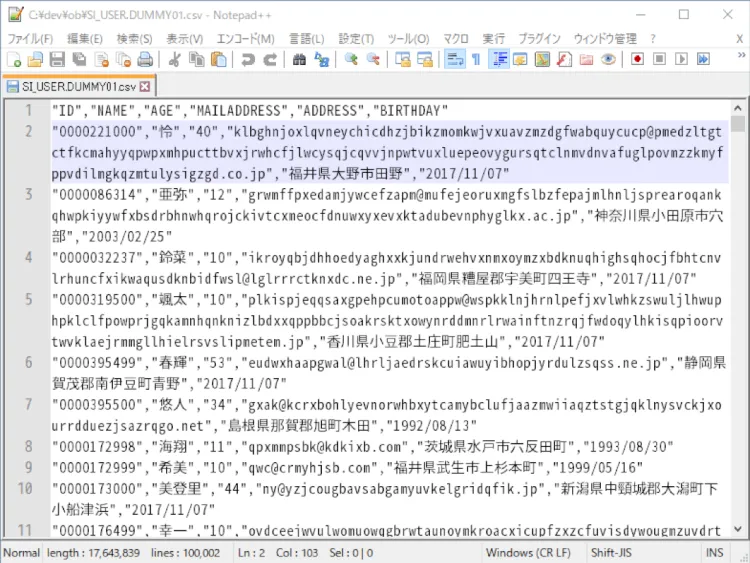Expand hidden toolbar items chevron

pos(741,55)
